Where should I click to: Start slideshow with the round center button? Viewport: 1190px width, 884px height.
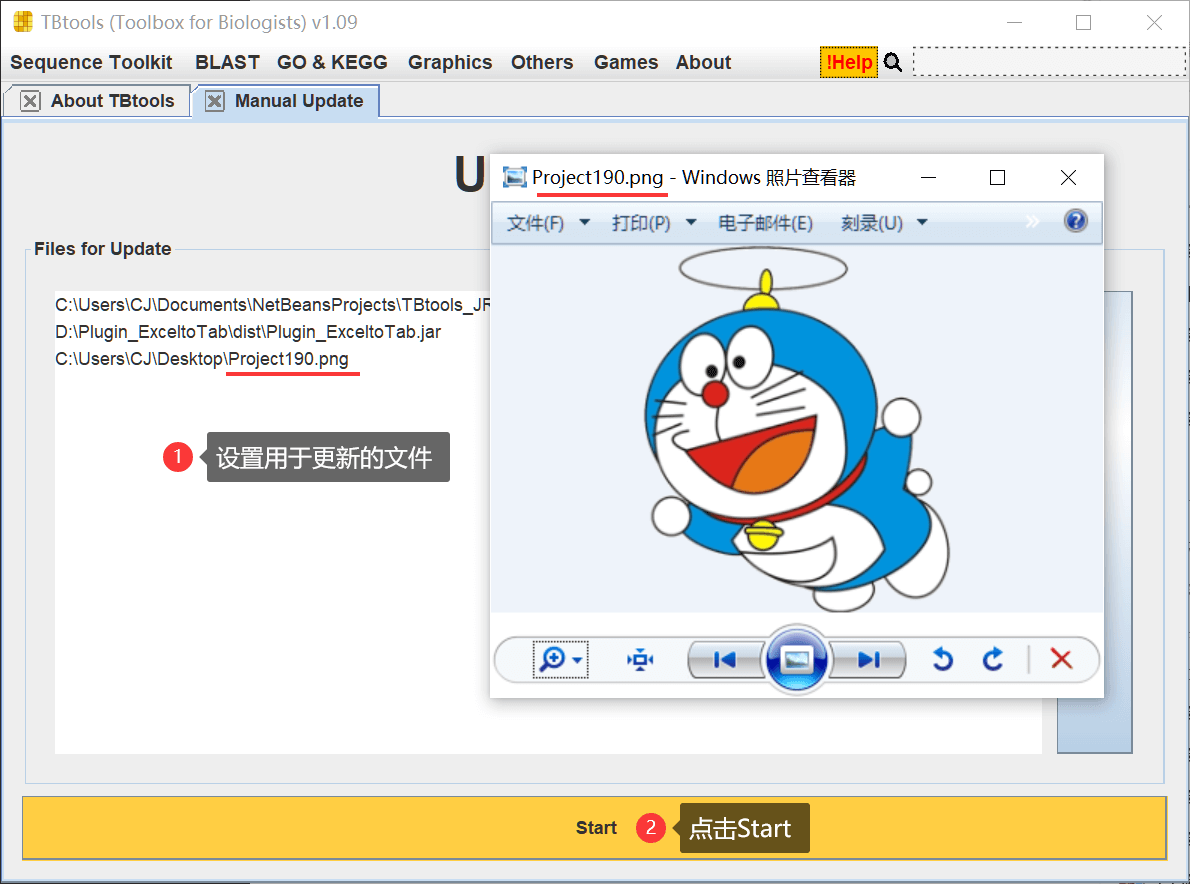pyautogui.click(x=796, y=659)
